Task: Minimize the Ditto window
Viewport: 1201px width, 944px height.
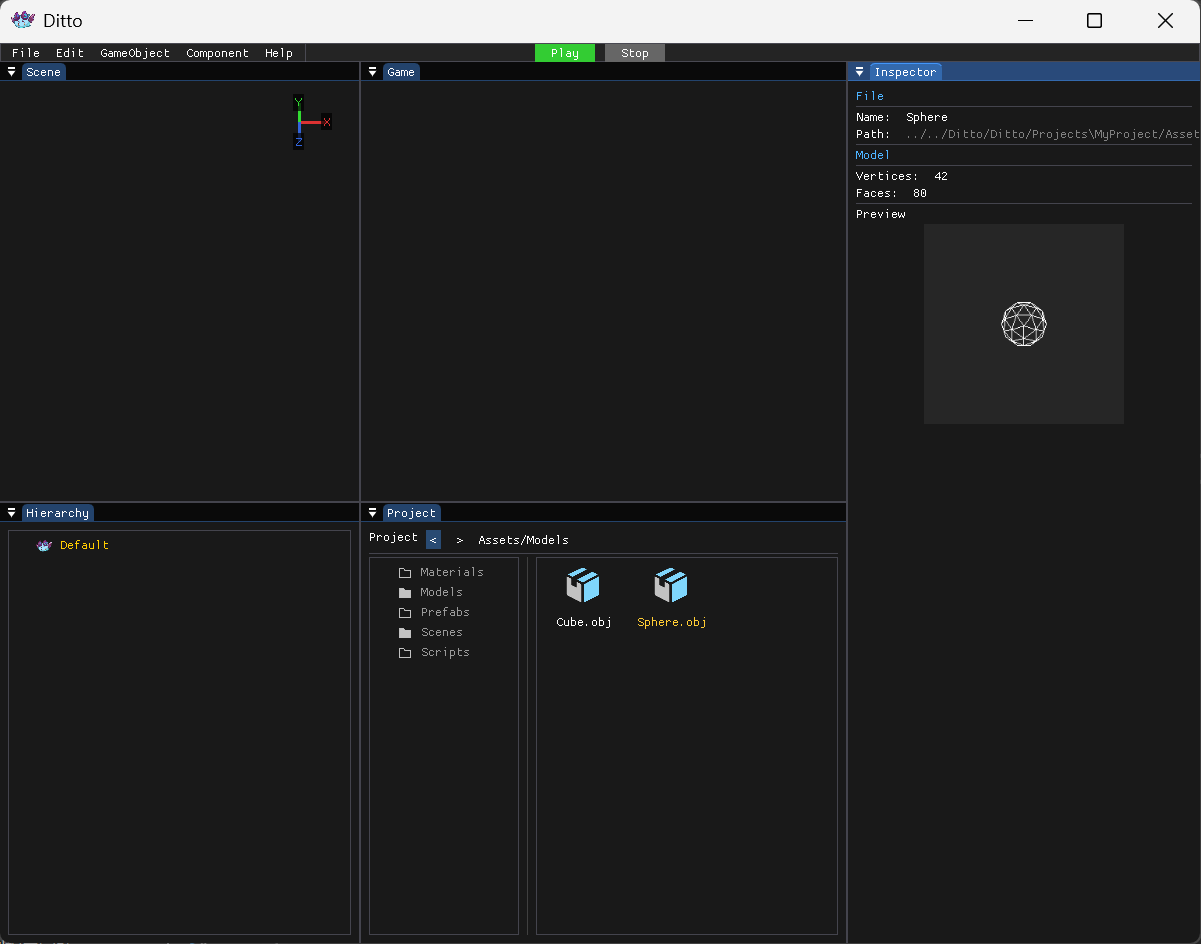Action: (x=1024, y=21)
